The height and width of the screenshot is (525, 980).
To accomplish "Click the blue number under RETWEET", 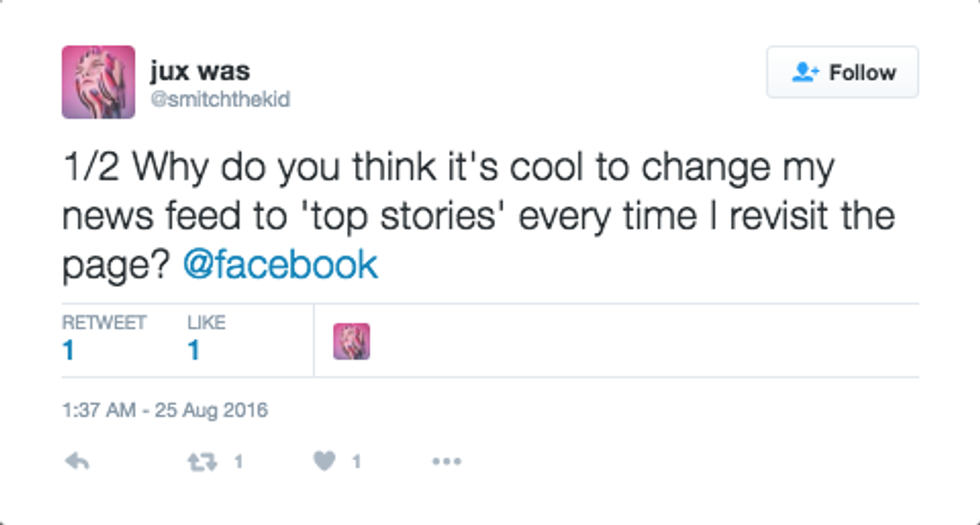I will point(68,351).
